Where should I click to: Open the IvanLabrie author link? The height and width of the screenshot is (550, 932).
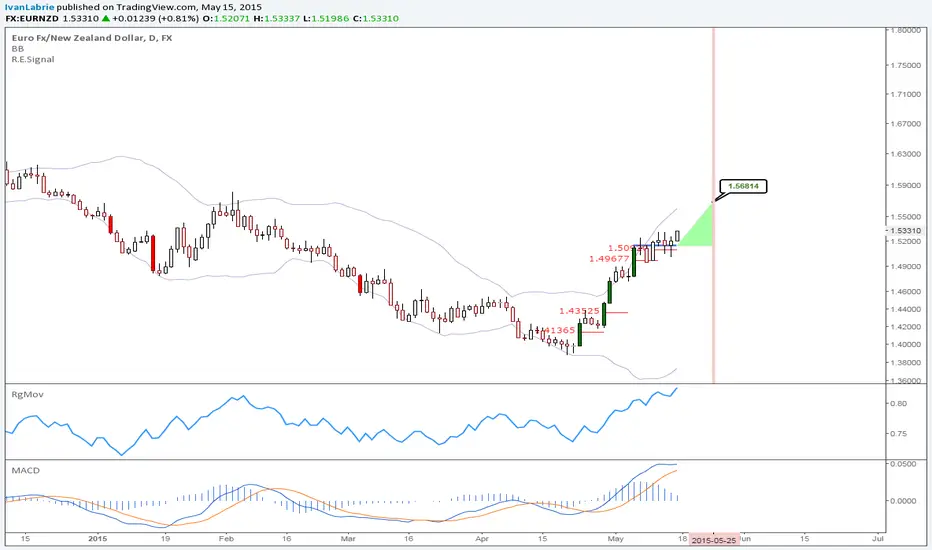pos(30,7)
